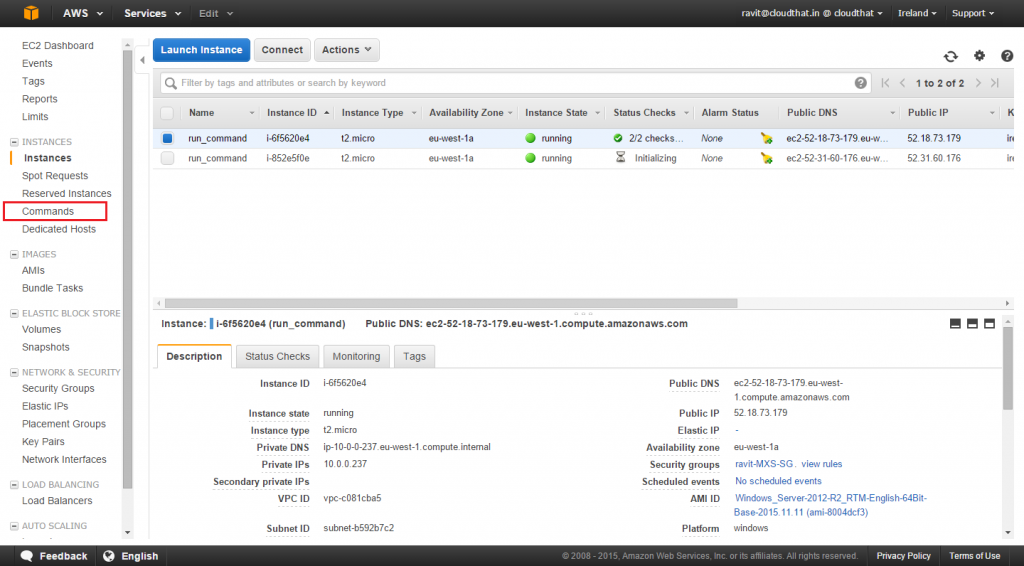
Task: Click the Connect button
Action: click(282, 50)
